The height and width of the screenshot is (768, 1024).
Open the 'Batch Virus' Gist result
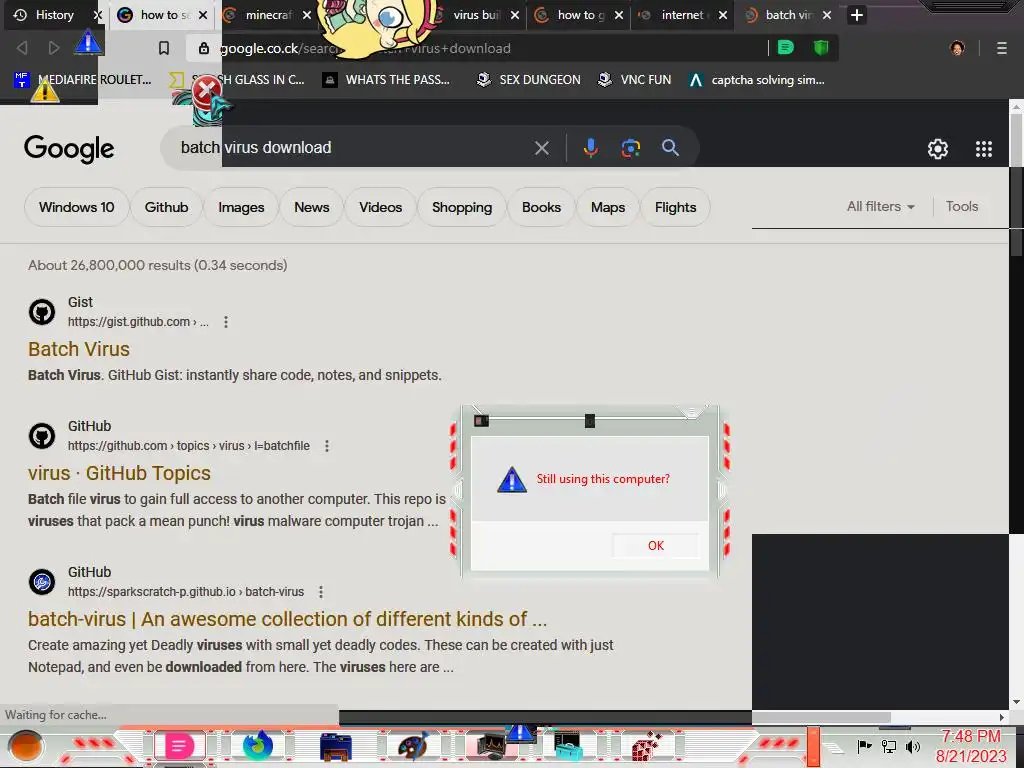pyautogui.click(x=79, y=349)
